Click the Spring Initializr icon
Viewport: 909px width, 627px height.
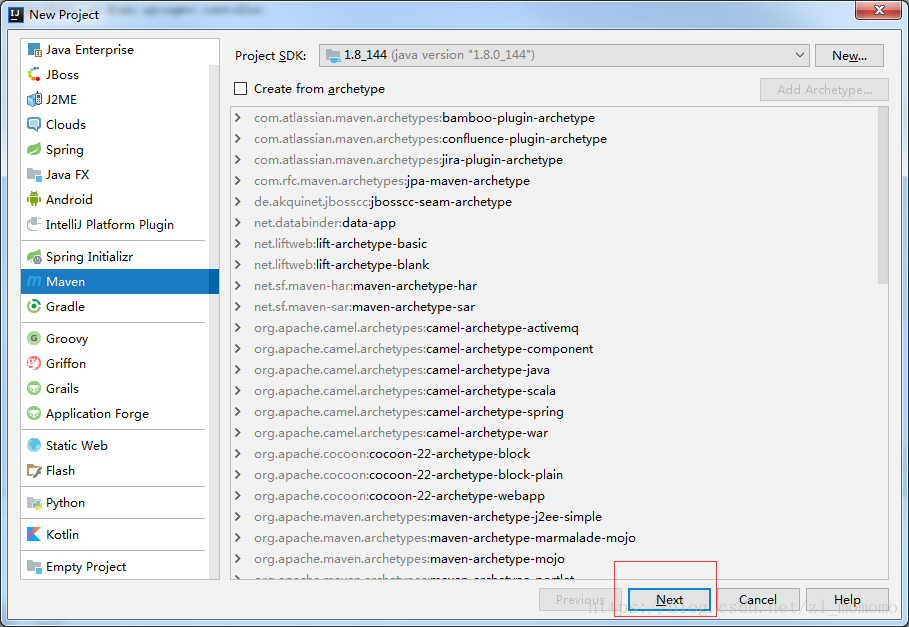click(x=34, y=257)
